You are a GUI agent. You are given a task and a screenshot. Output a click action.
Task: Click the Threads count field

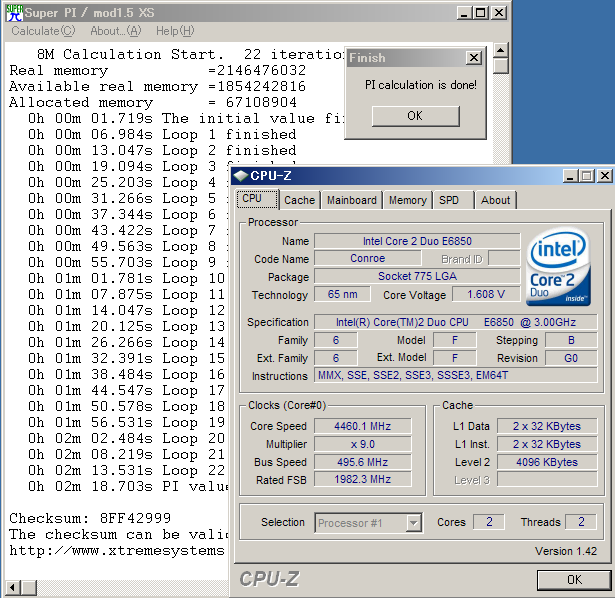581,522
